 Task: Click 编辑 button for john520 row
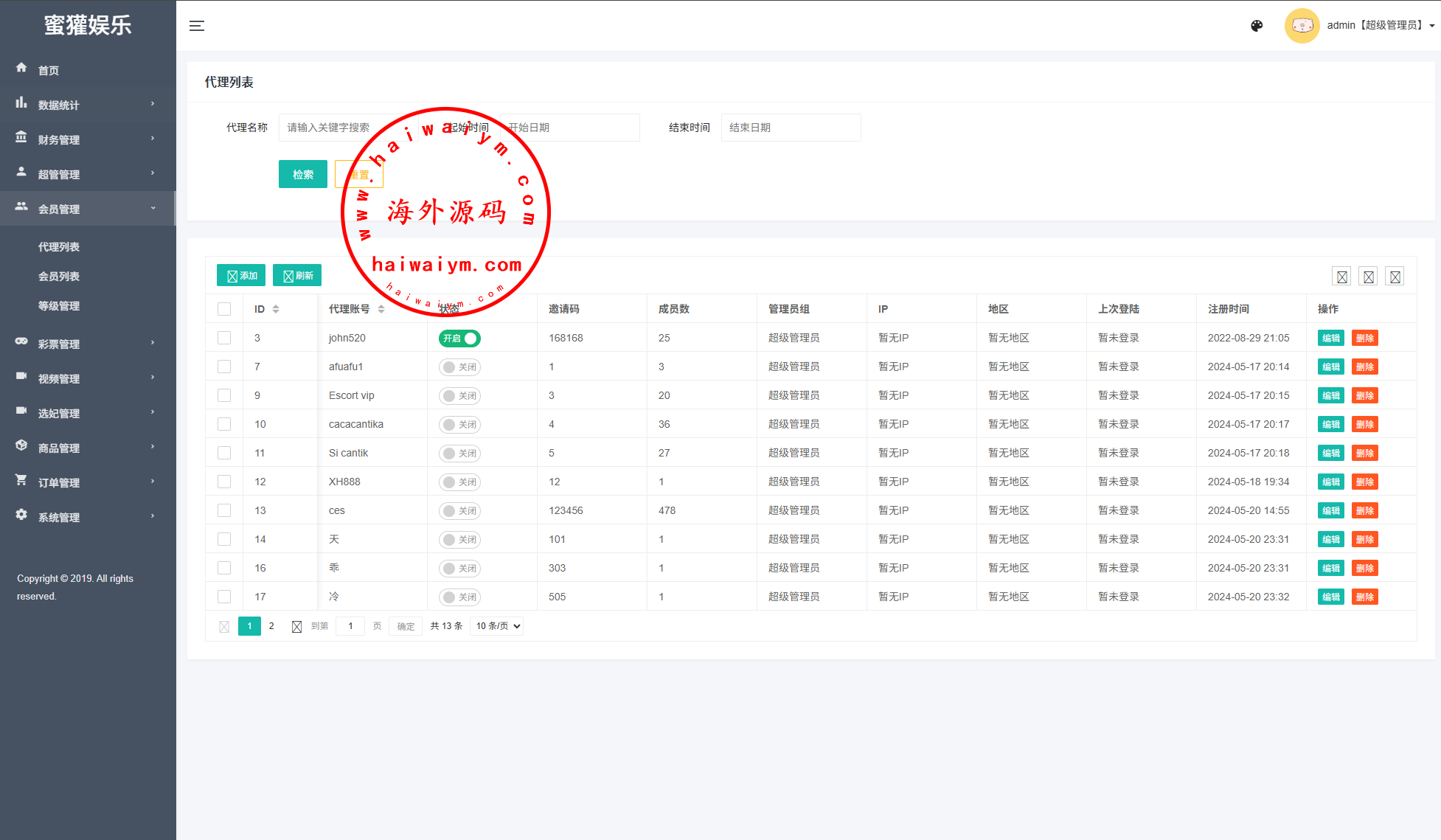(x=1330, y=339)
